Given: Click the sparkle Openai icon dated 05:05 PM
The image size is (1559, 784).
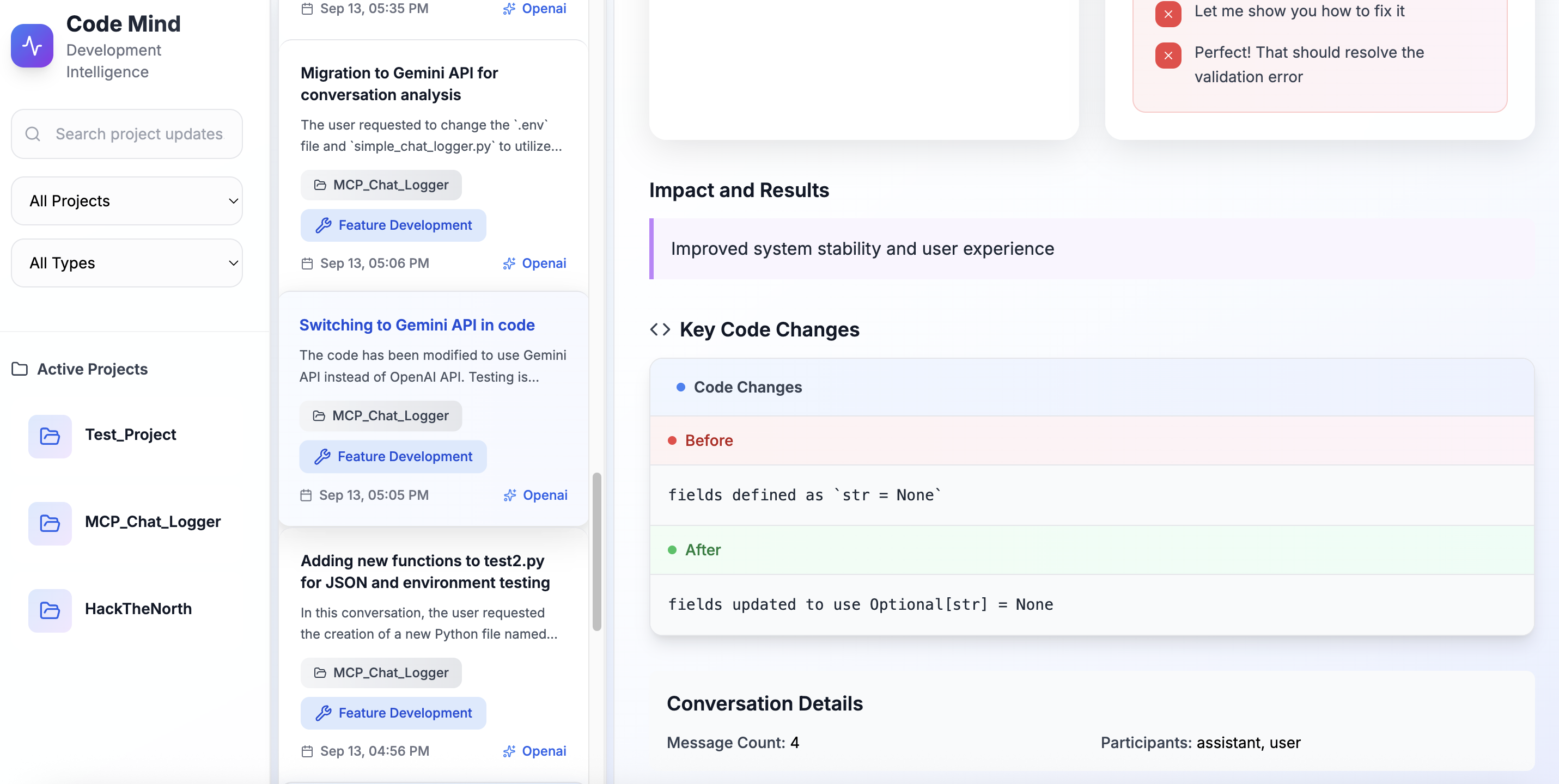Looking at the screenshot, I should pyautogui.click(x=509, y=495).
